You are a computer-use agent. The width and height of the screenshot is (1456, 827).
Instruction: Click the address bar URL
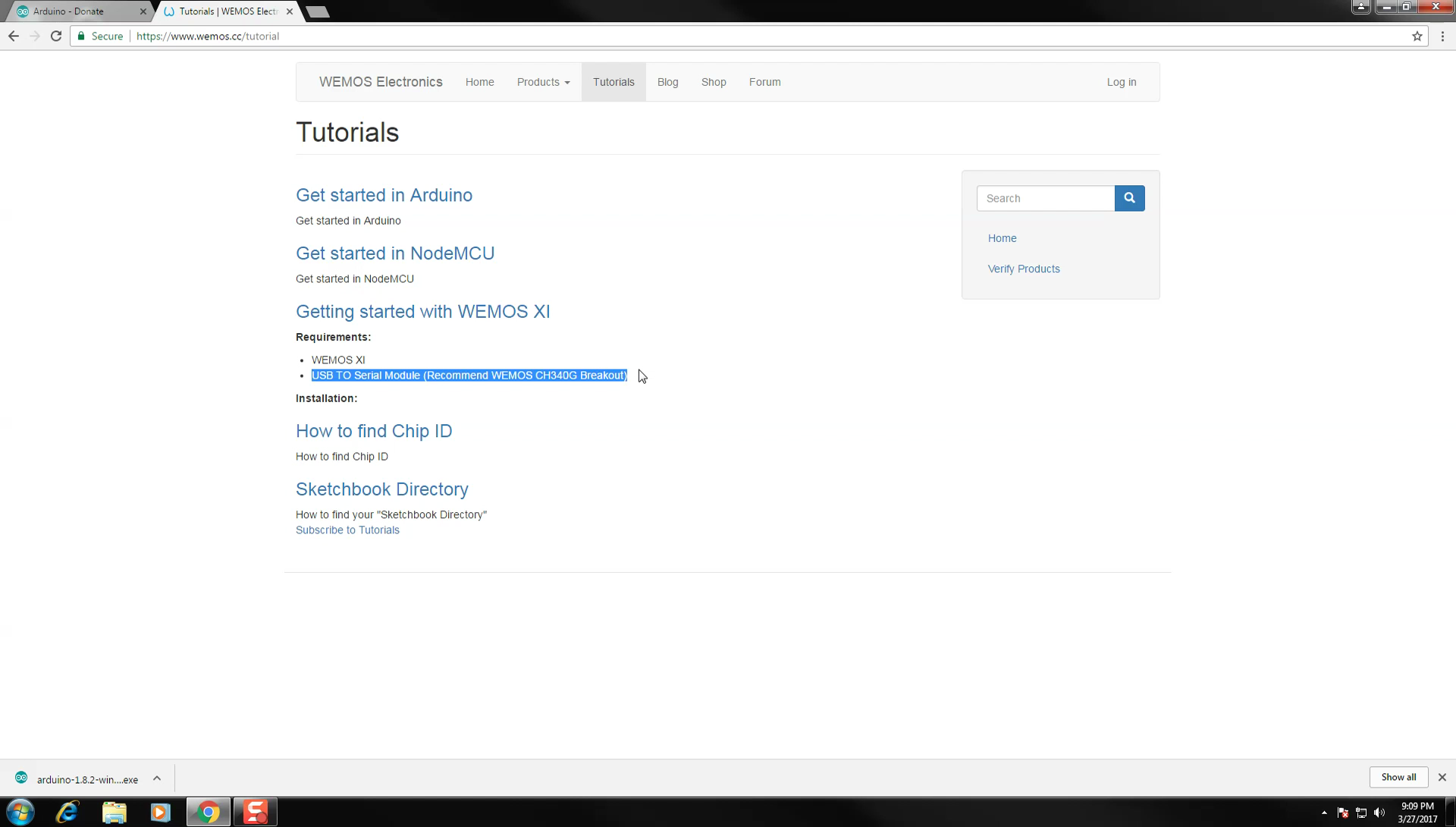click(208, 36)
